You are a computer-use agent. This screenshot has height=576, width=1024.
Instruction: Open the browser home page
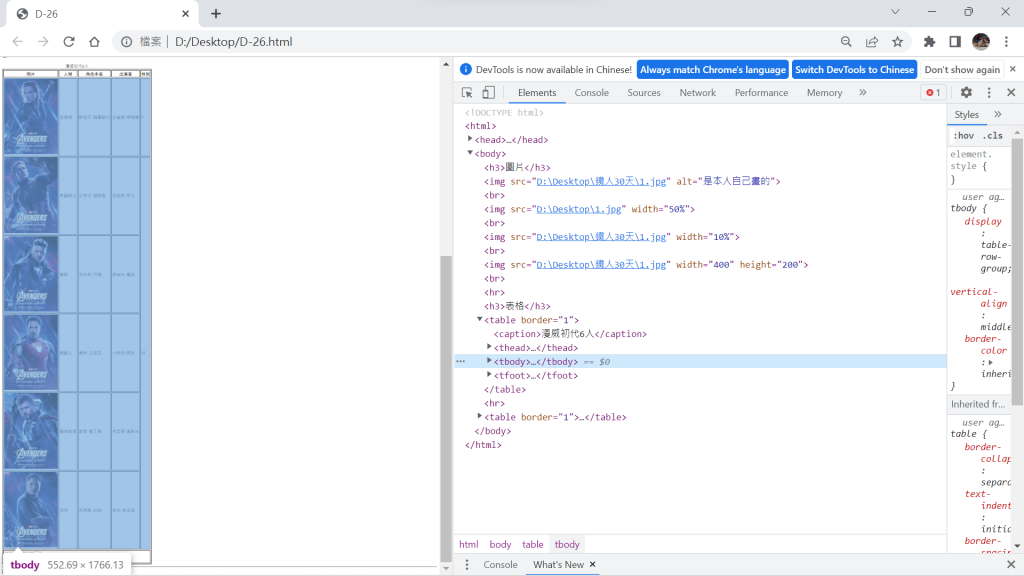(94, 42)
